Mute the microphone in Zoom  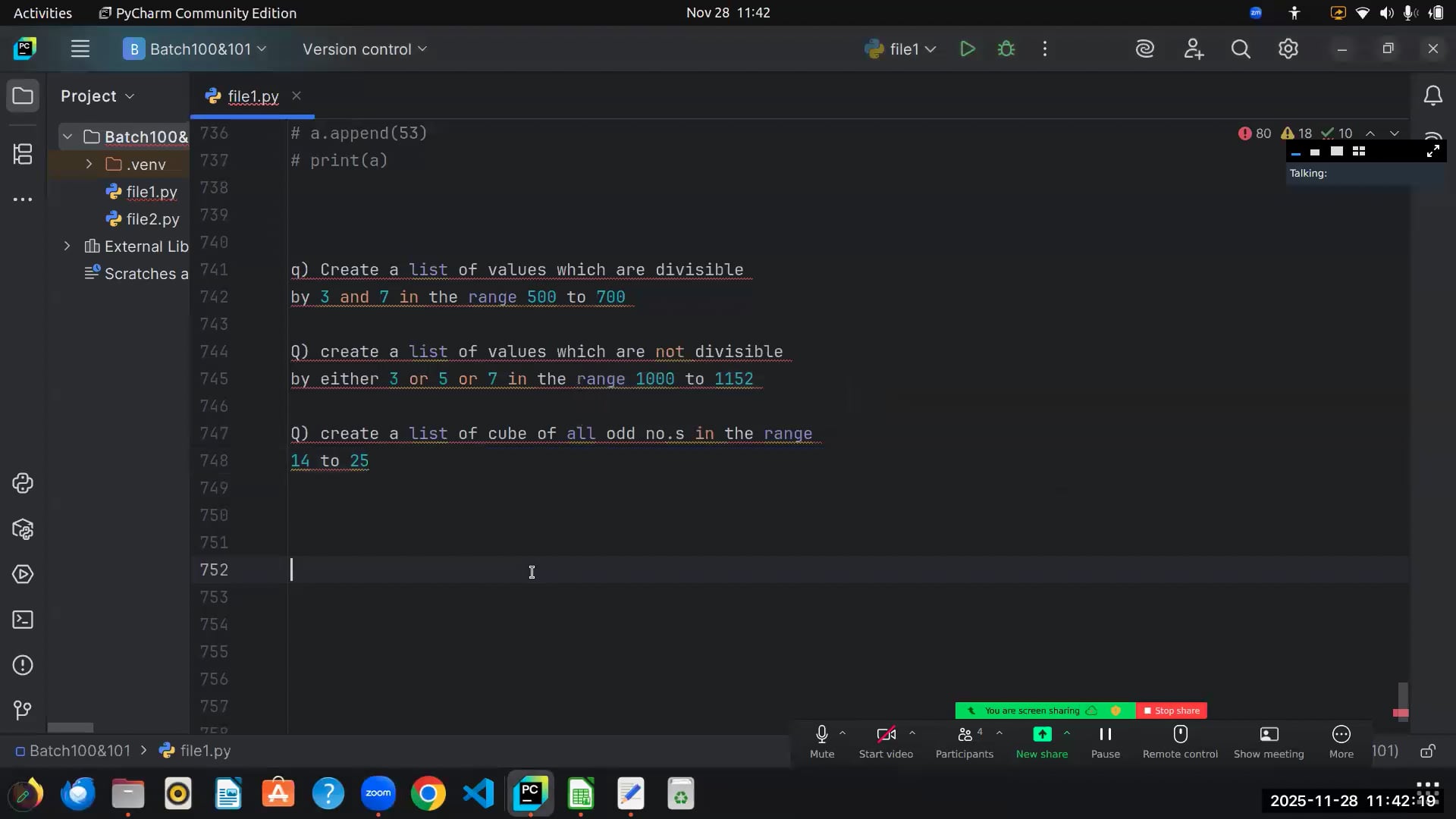(x=823, y=742)
